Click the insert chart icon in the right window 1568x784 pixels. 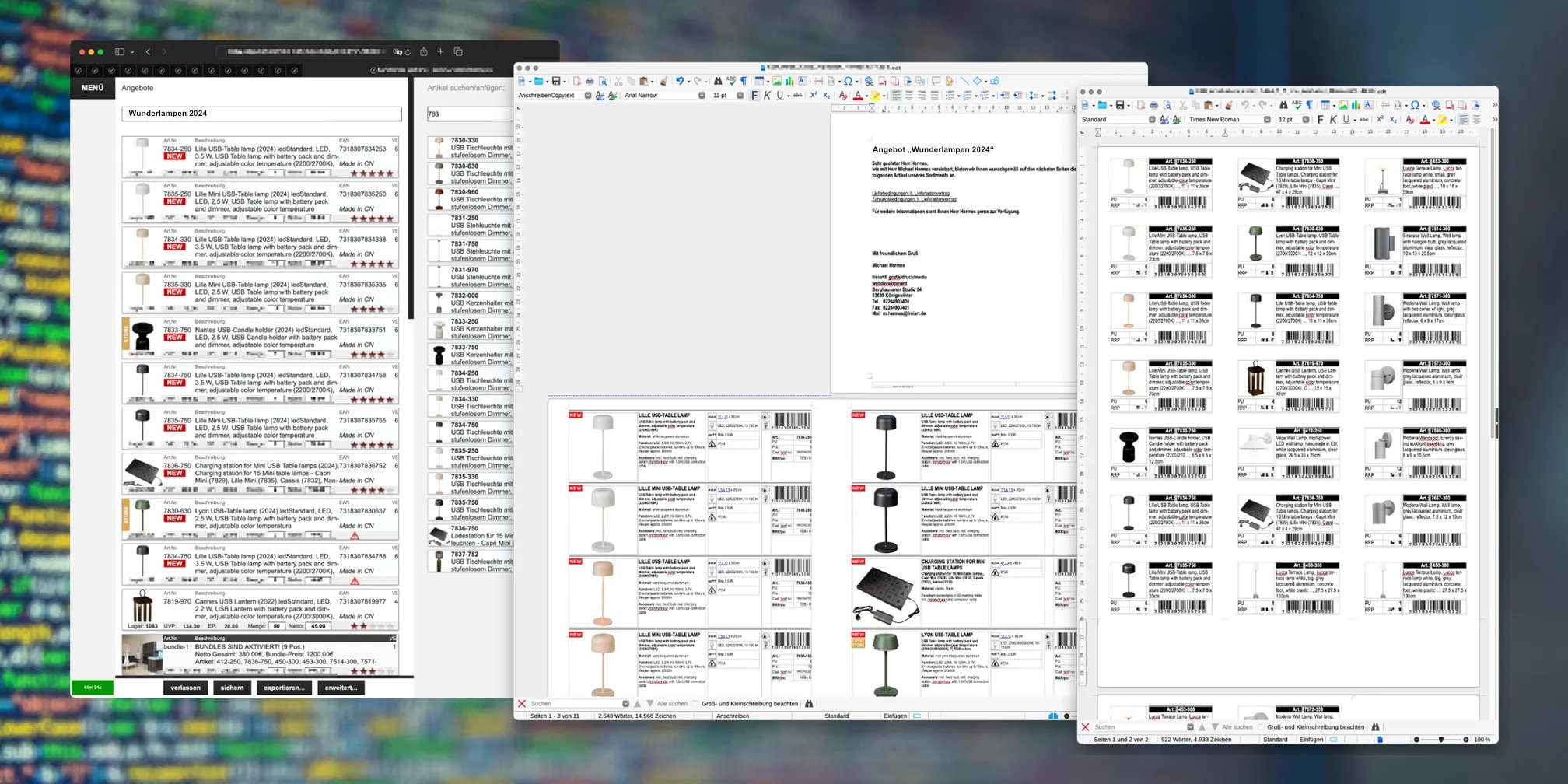(x=1355, y=105)
